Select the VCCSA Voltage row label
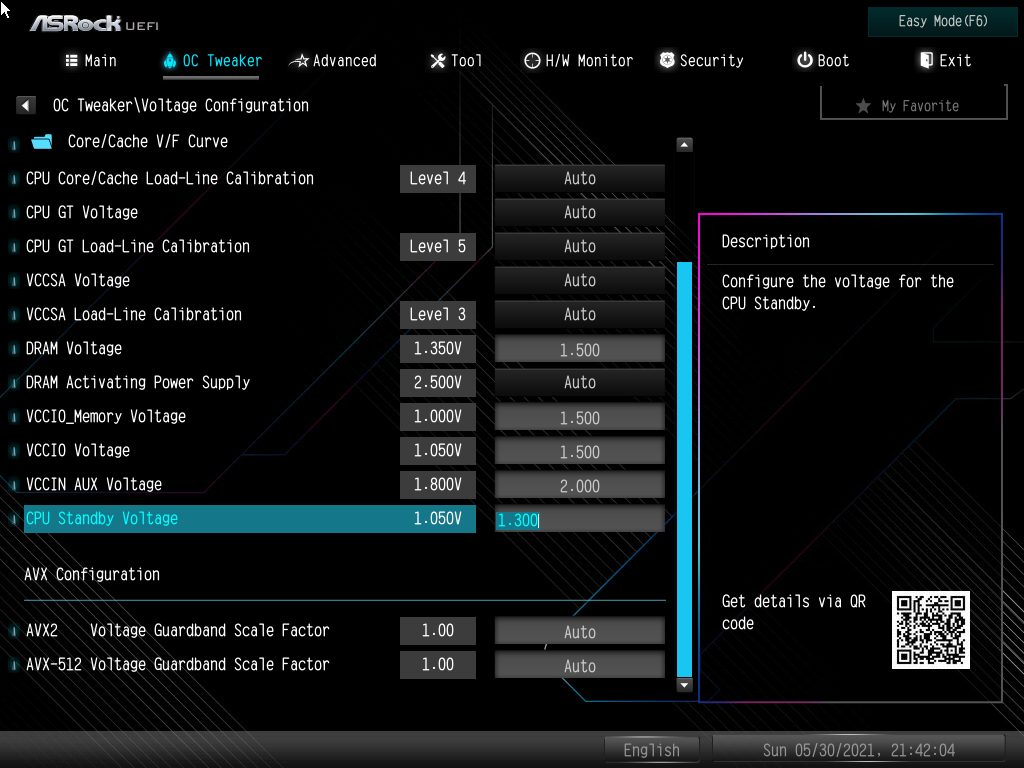Image resolution: width=1024 pixels, height=768 pixels. point(78,280)
